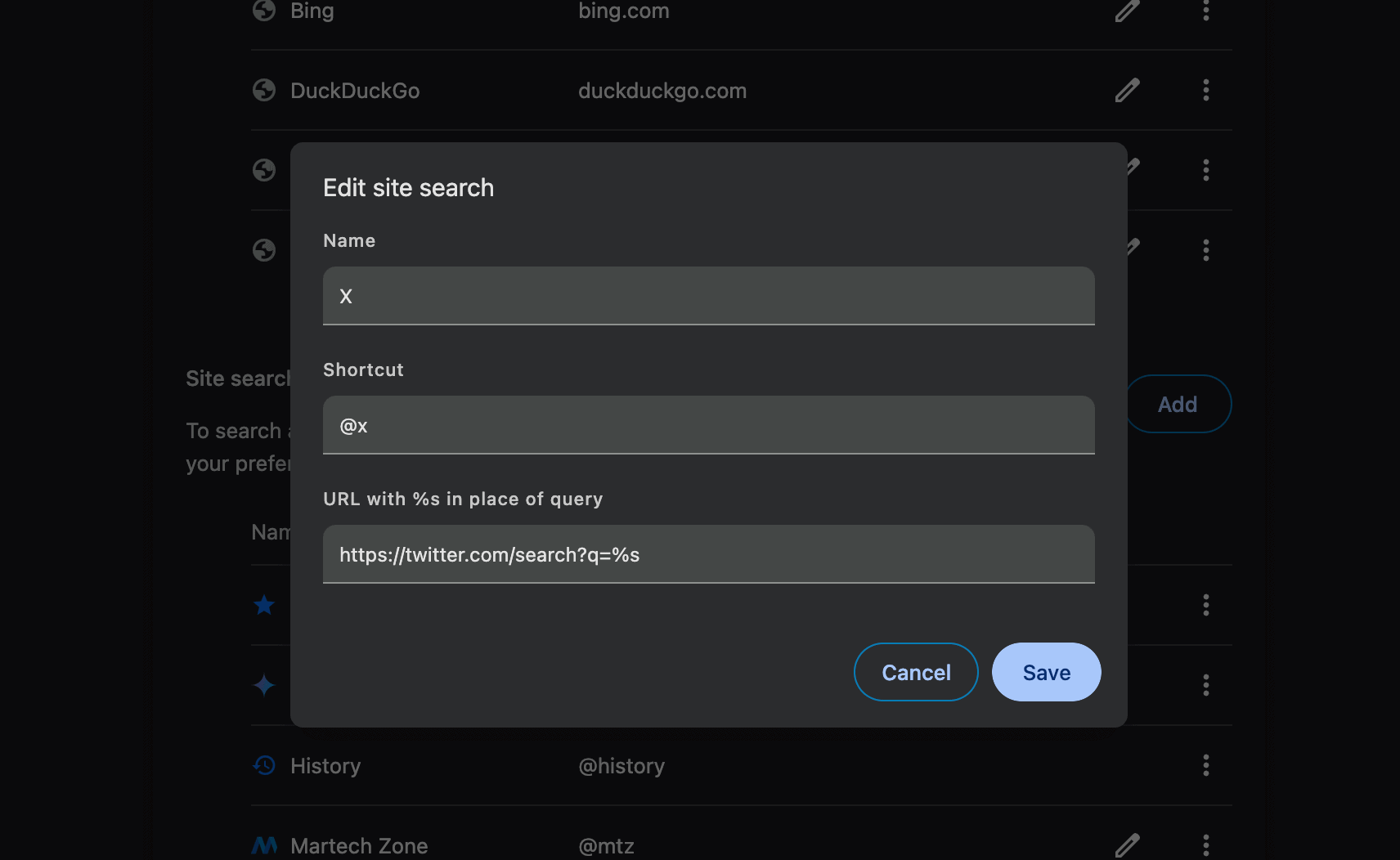
Task: Show more actions for the Bing row
Action: click(x=1205, y=11)
